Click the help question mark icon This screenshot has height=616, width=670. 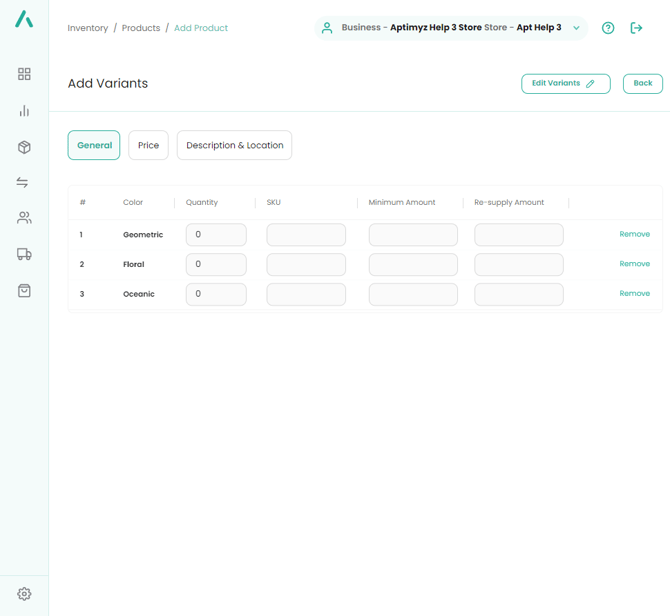tap(608, 28)
